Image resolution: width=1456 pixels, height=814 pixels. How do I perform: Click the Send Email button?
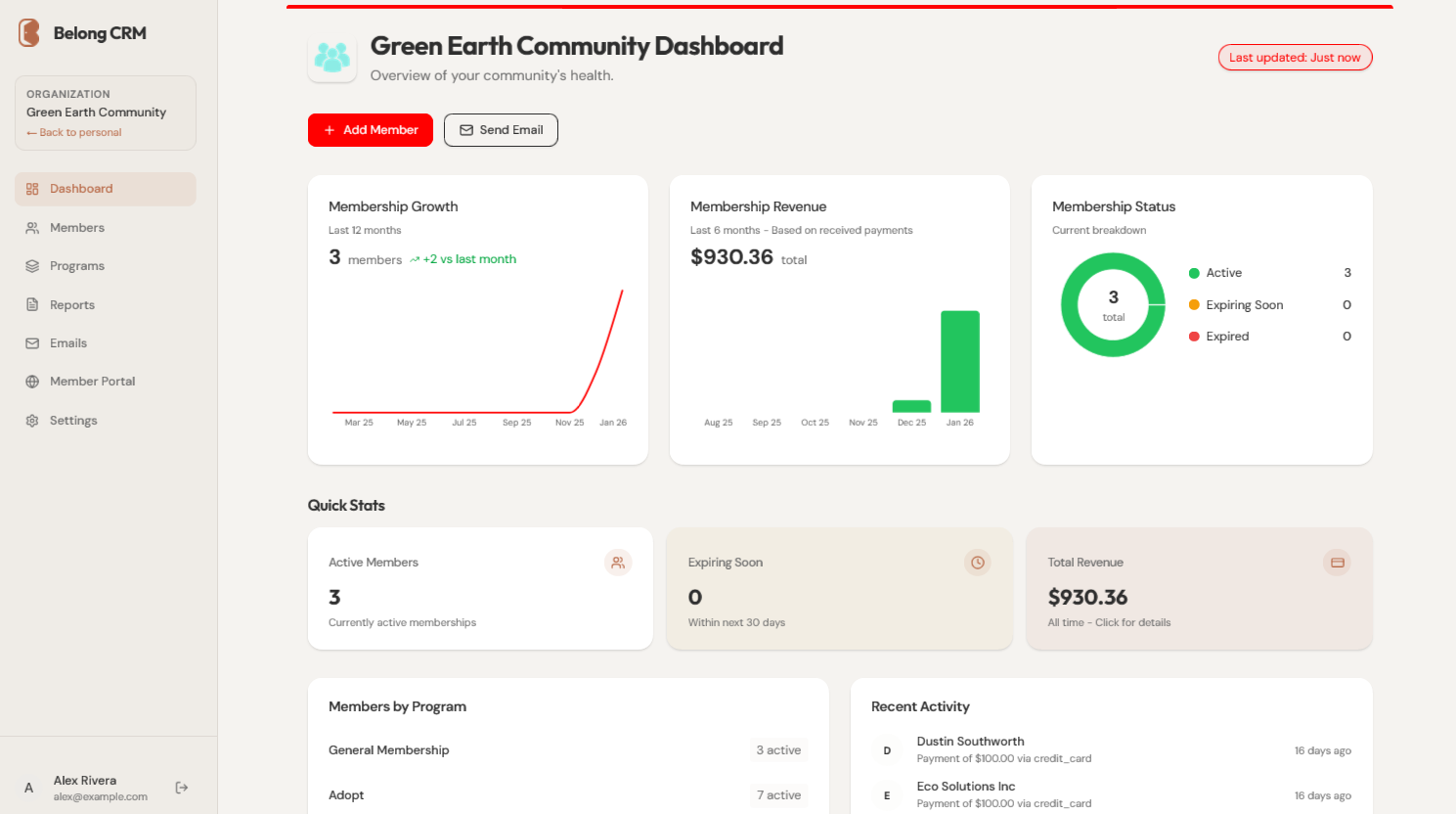pyautogui.click(x=501, y=129)
